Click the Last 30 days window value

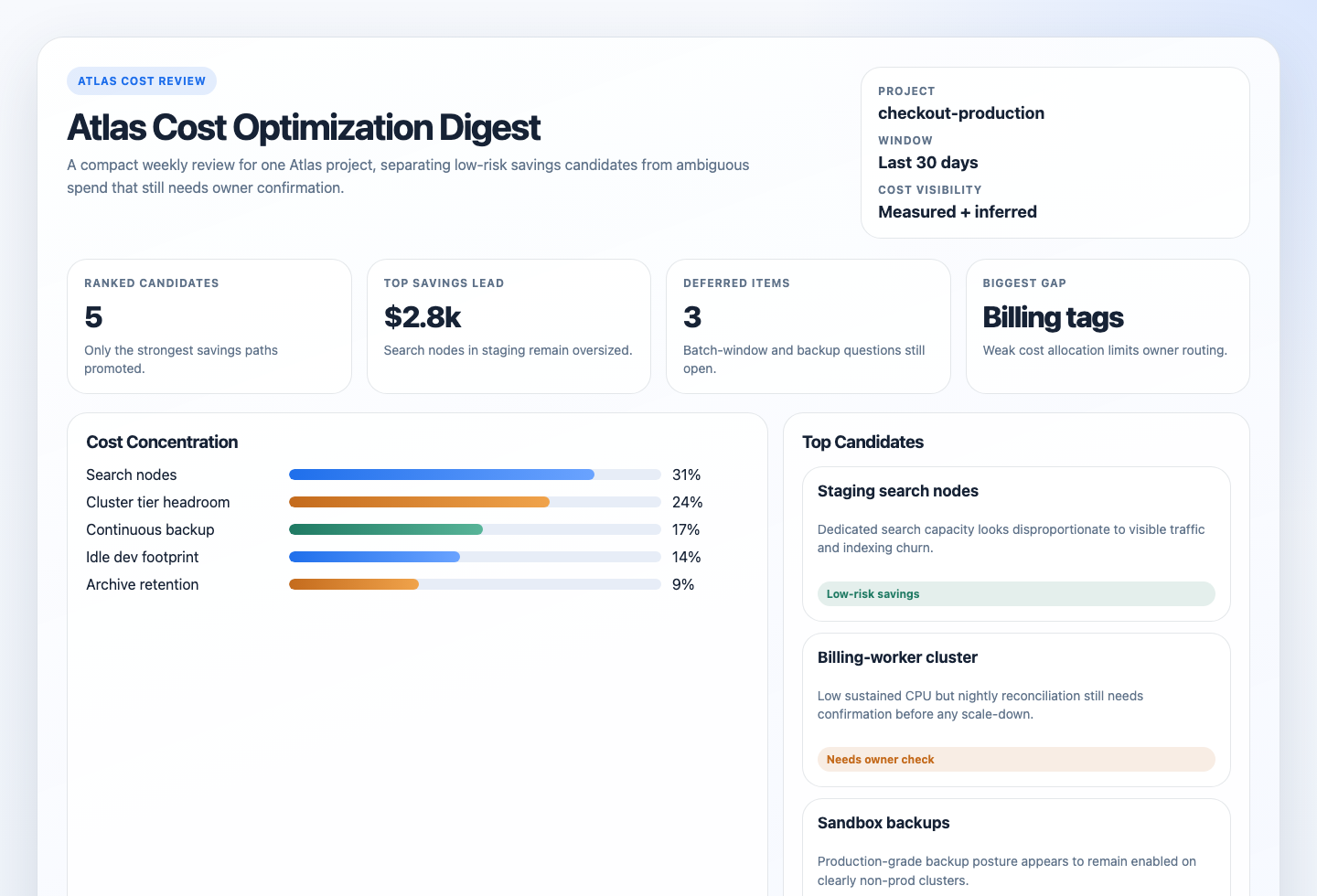pyautogui.click(x=928, y=163)
